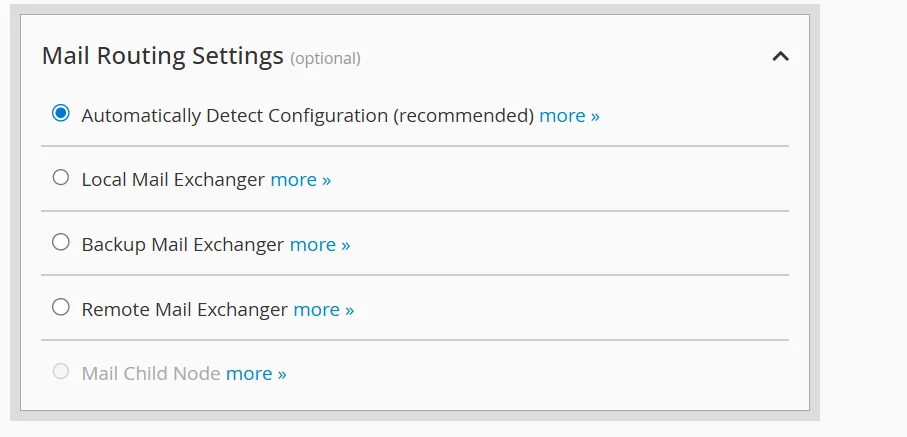Click the Backup Mail Exchanger label text
This screenshot has width=907, height=437.
[183, 245]
